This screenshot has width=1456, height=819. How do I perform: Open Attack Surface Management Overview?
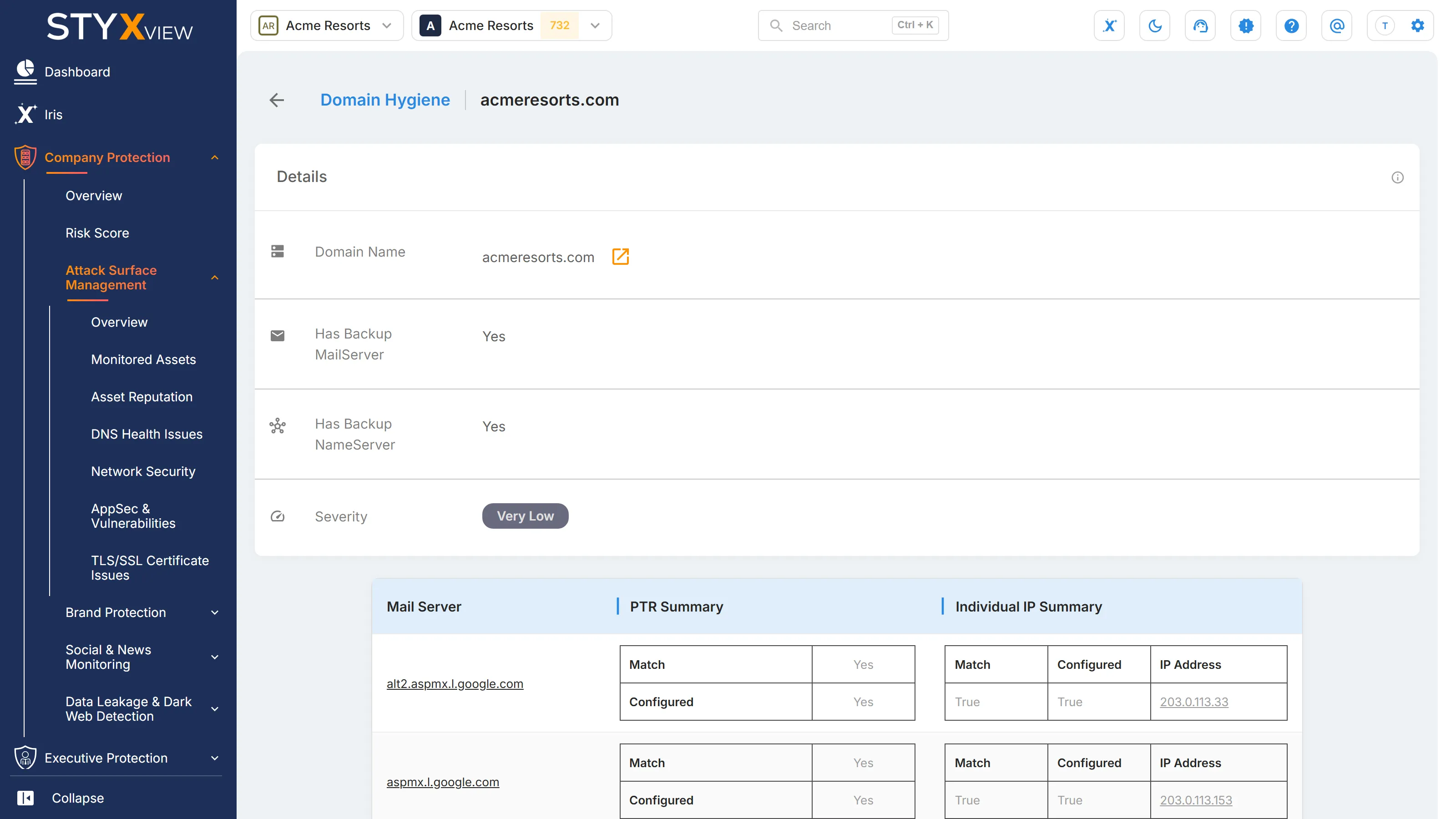point(119,322)
